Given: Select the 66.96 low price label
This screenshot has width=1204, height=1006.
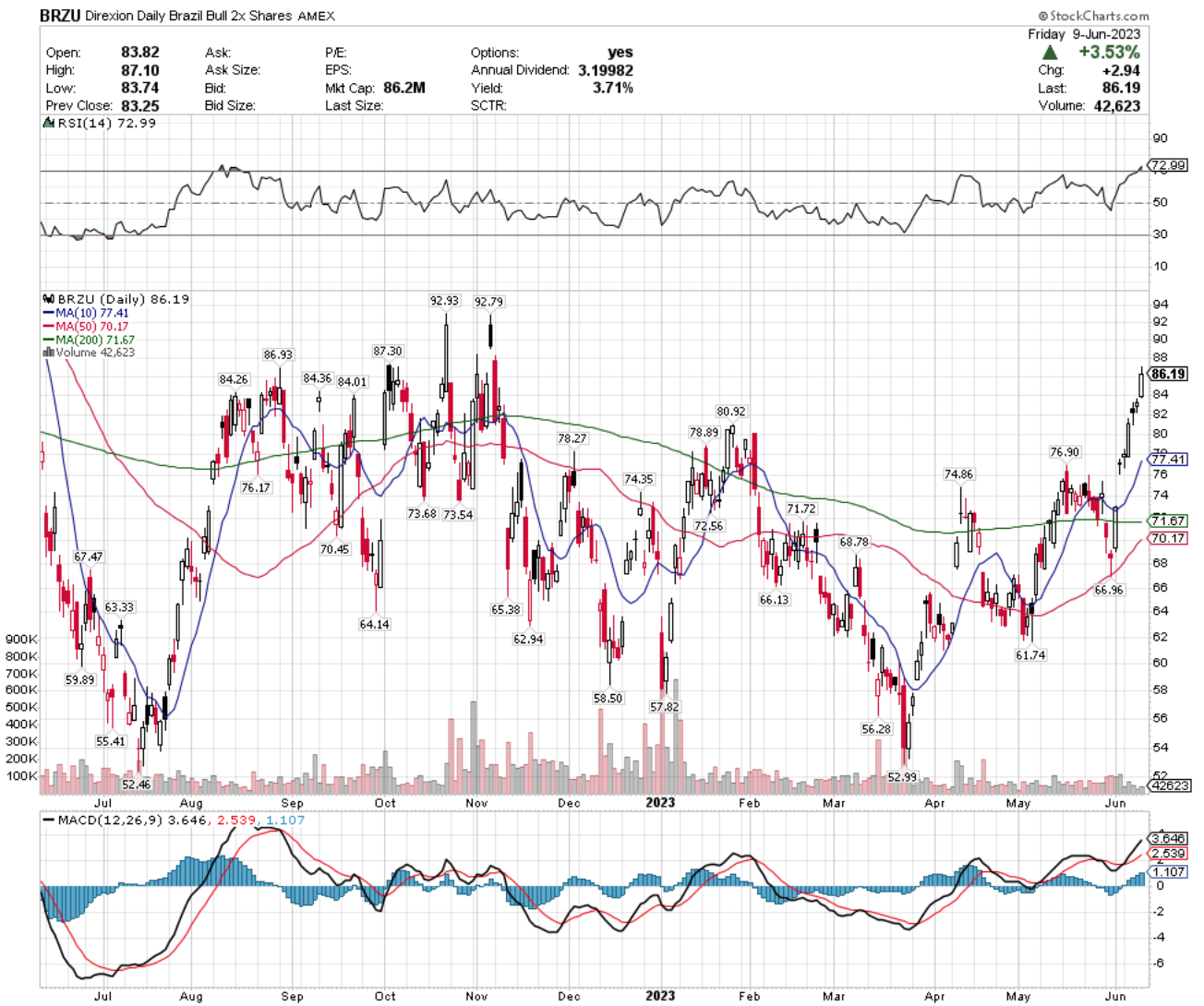Looking at the screenshot, I should pos(1109,590).
